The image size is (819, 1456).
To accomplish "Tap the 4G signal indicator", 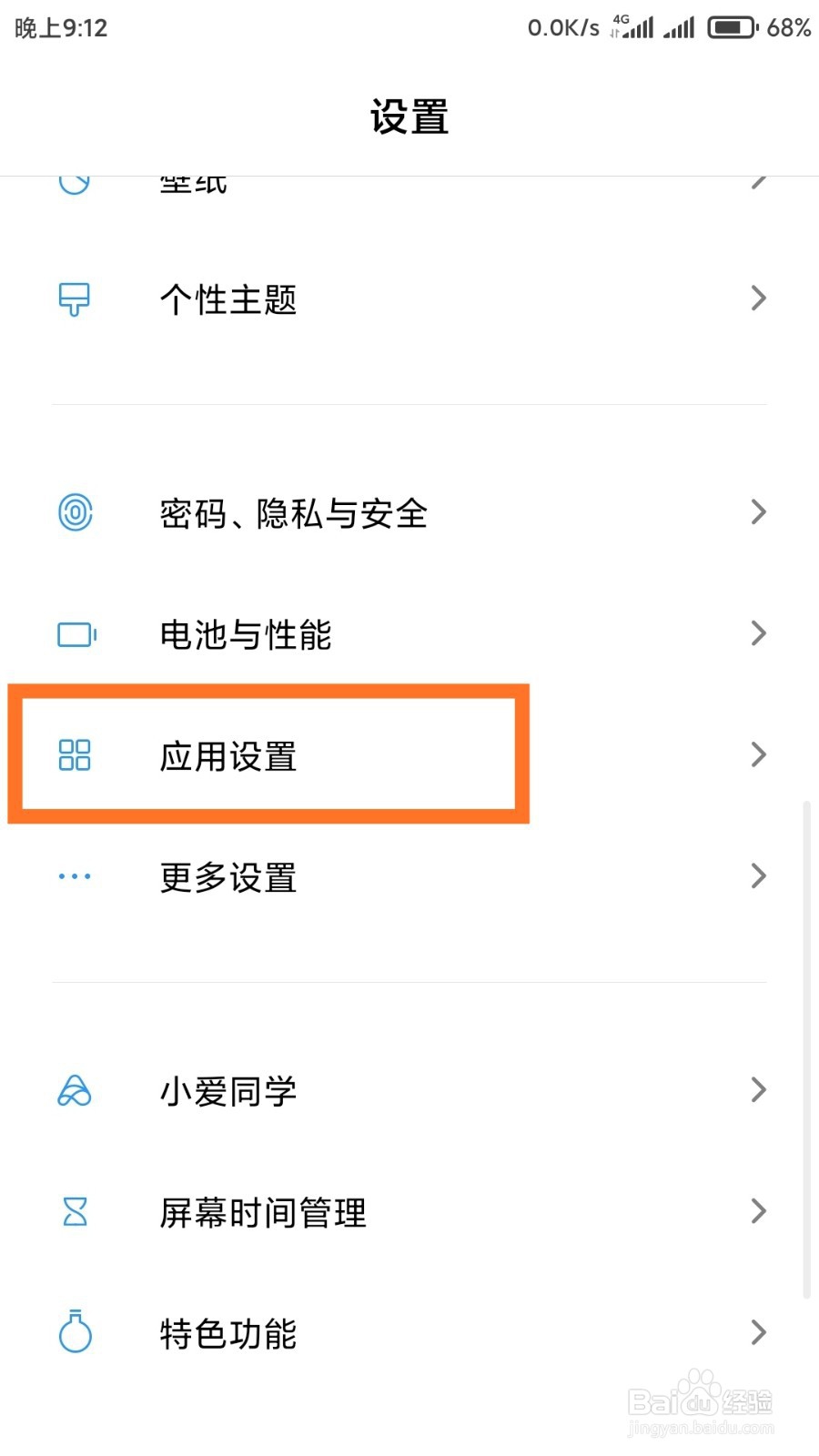I will click(632, 25).
